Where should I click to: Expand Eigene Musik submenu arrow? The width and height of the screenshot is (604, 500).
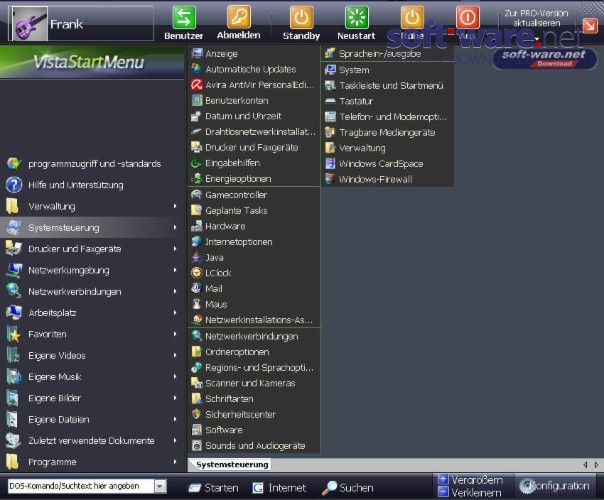coord(175,376)
